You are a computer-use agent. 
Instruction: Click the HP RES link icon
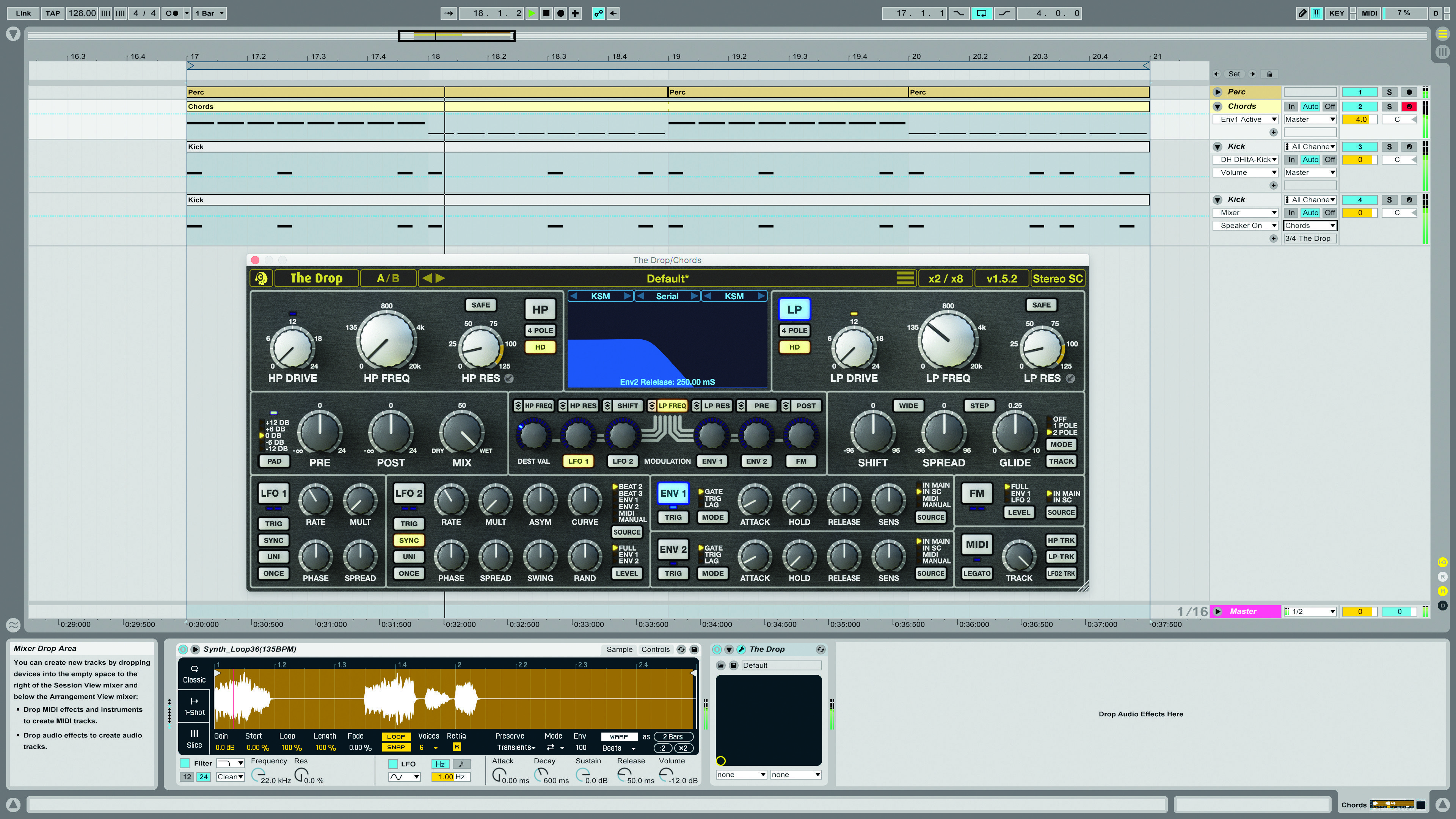(x=509, y=379)
